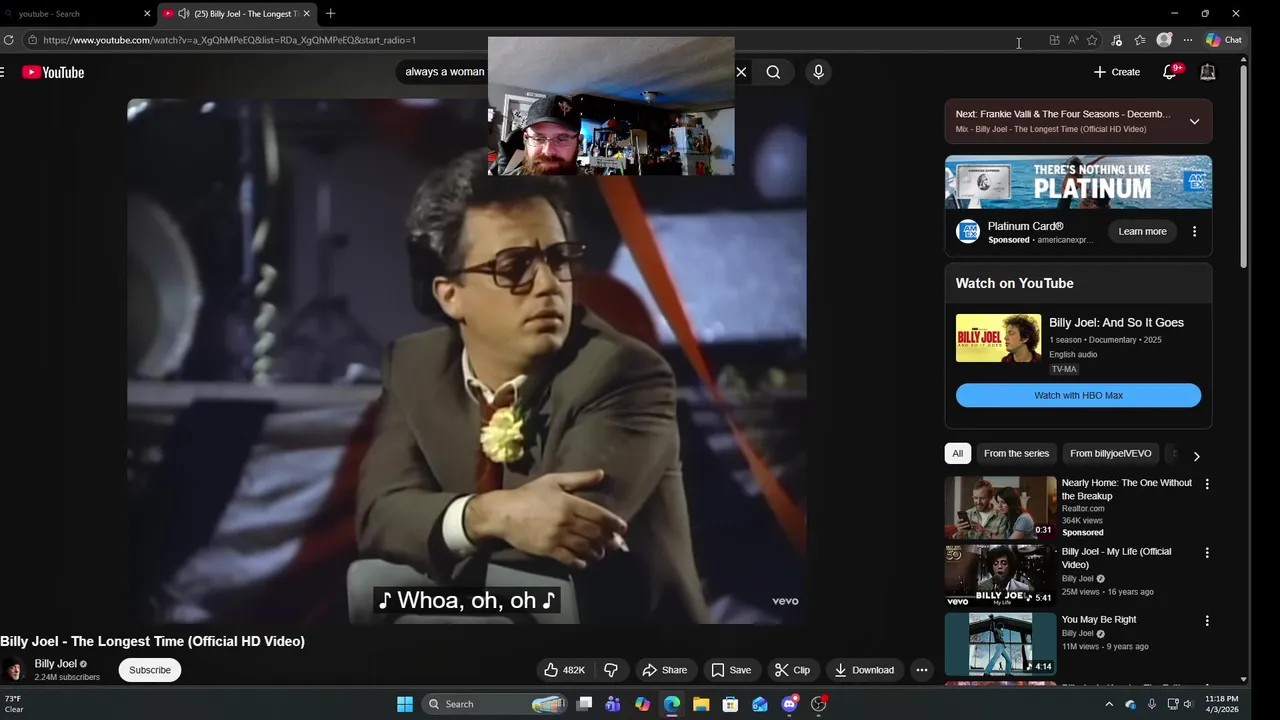The width and height of the screenshot is (1280, 720).
Task: Show hidden system tray icons chevron
Action: click(x=1108, y=704)
